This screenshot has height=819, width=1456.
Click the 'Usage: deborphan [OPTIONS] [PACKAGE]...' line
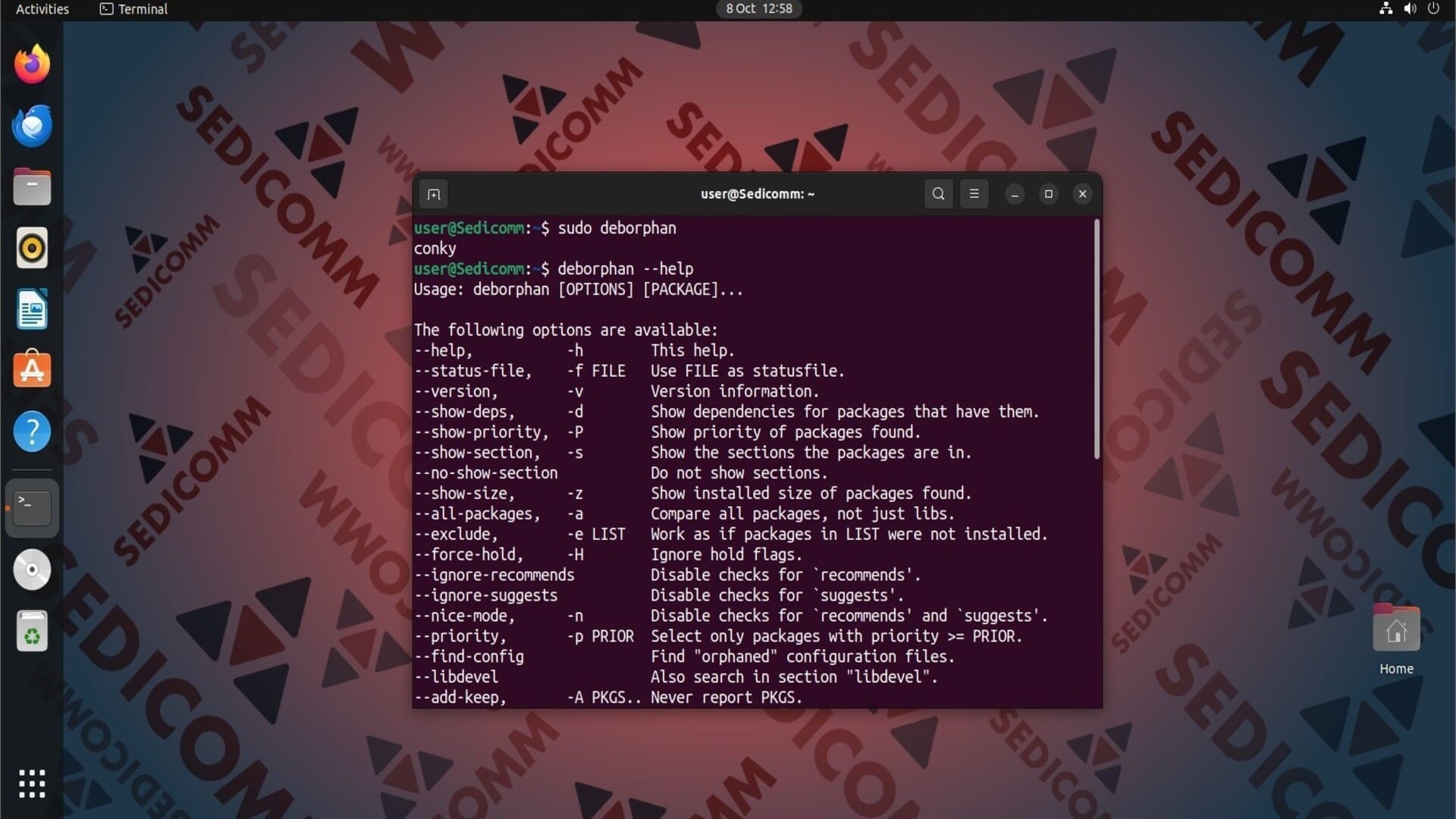[x=578, y=290]
